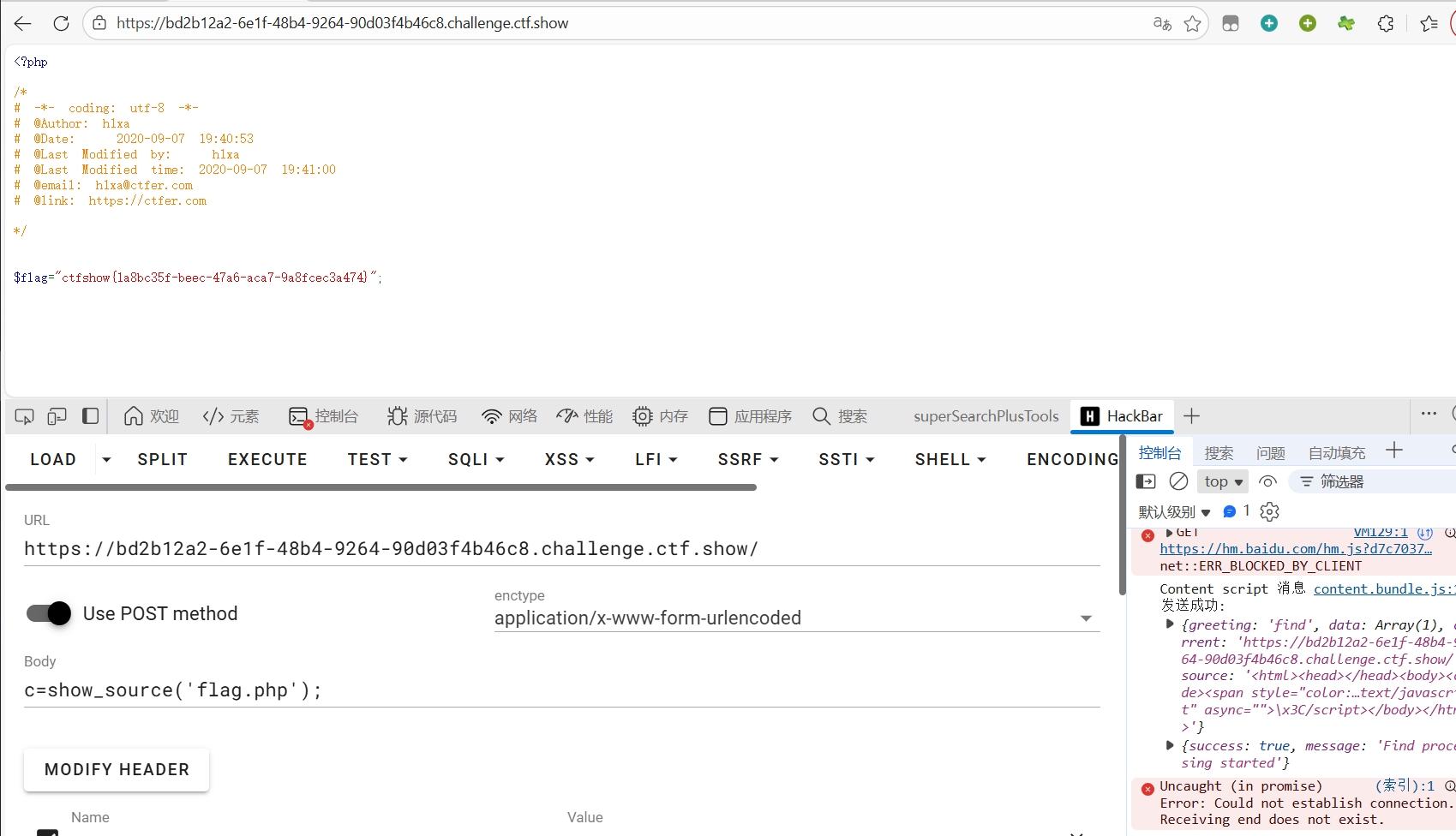Open the 源代码 sources tab
Screen dimensions: 1456x836
pyautogui.click(x=422, y=416)
